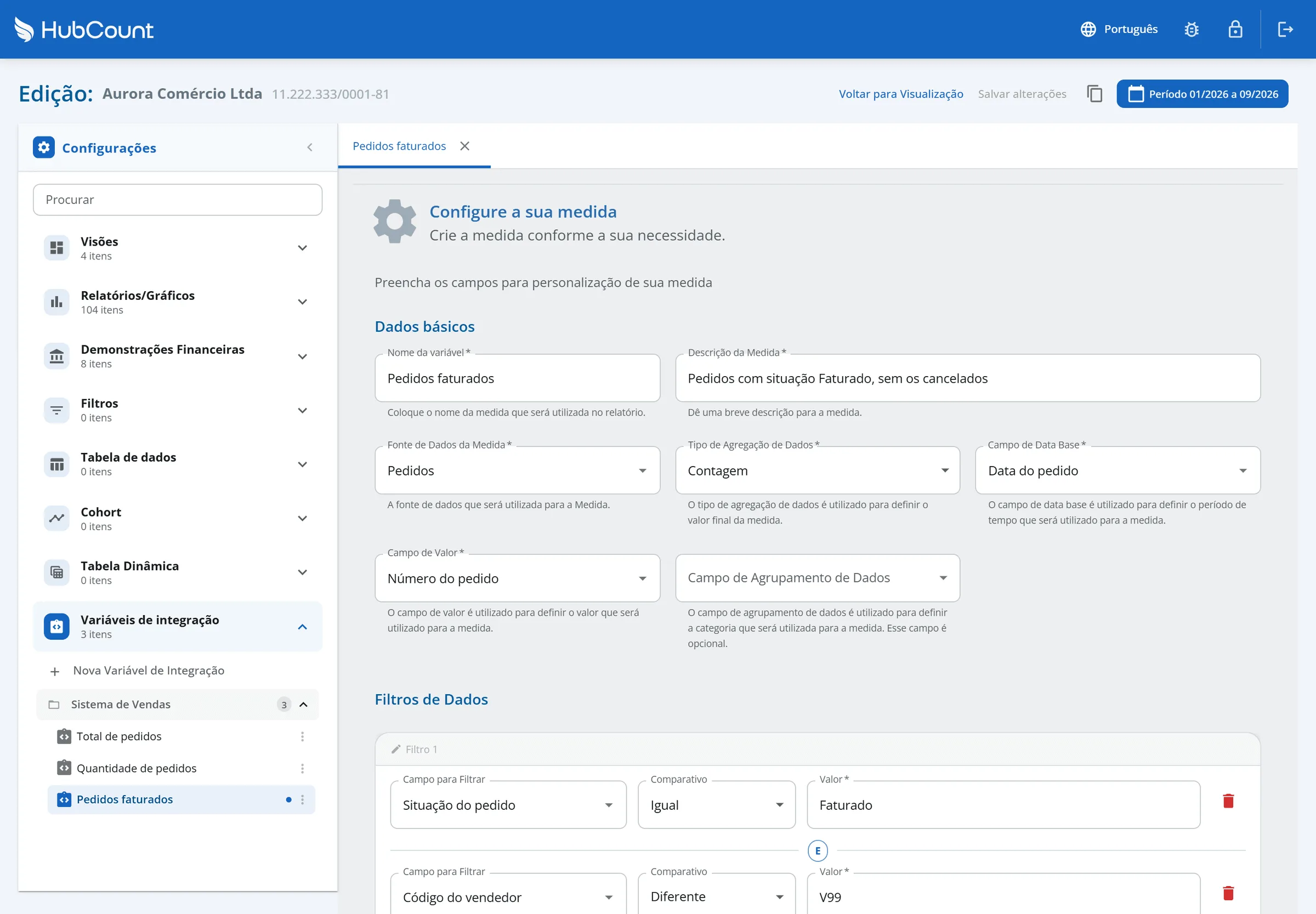Close the Pedidos faturados tab
Screen dimensions: 1316x914
(x=465, y=146)
